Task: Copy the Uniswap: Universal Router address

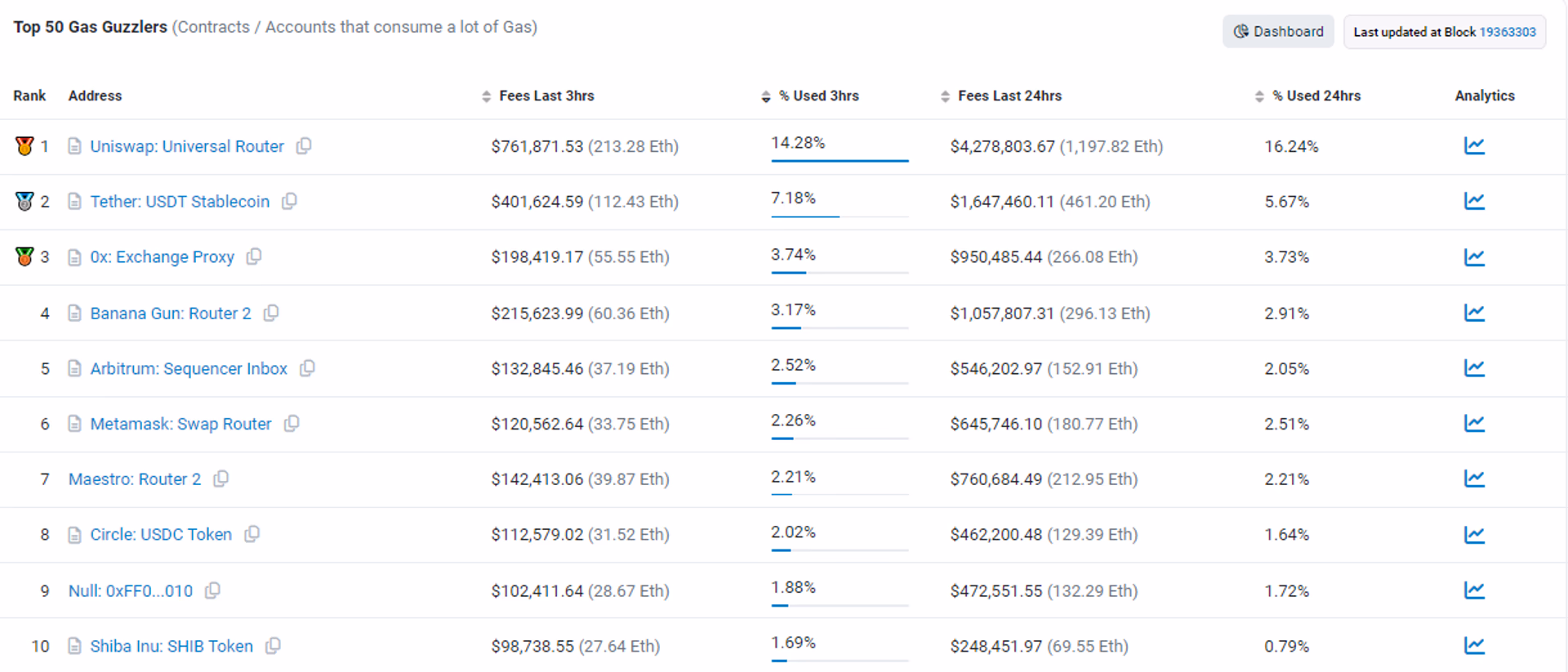Action: click(x=304, y=146)
